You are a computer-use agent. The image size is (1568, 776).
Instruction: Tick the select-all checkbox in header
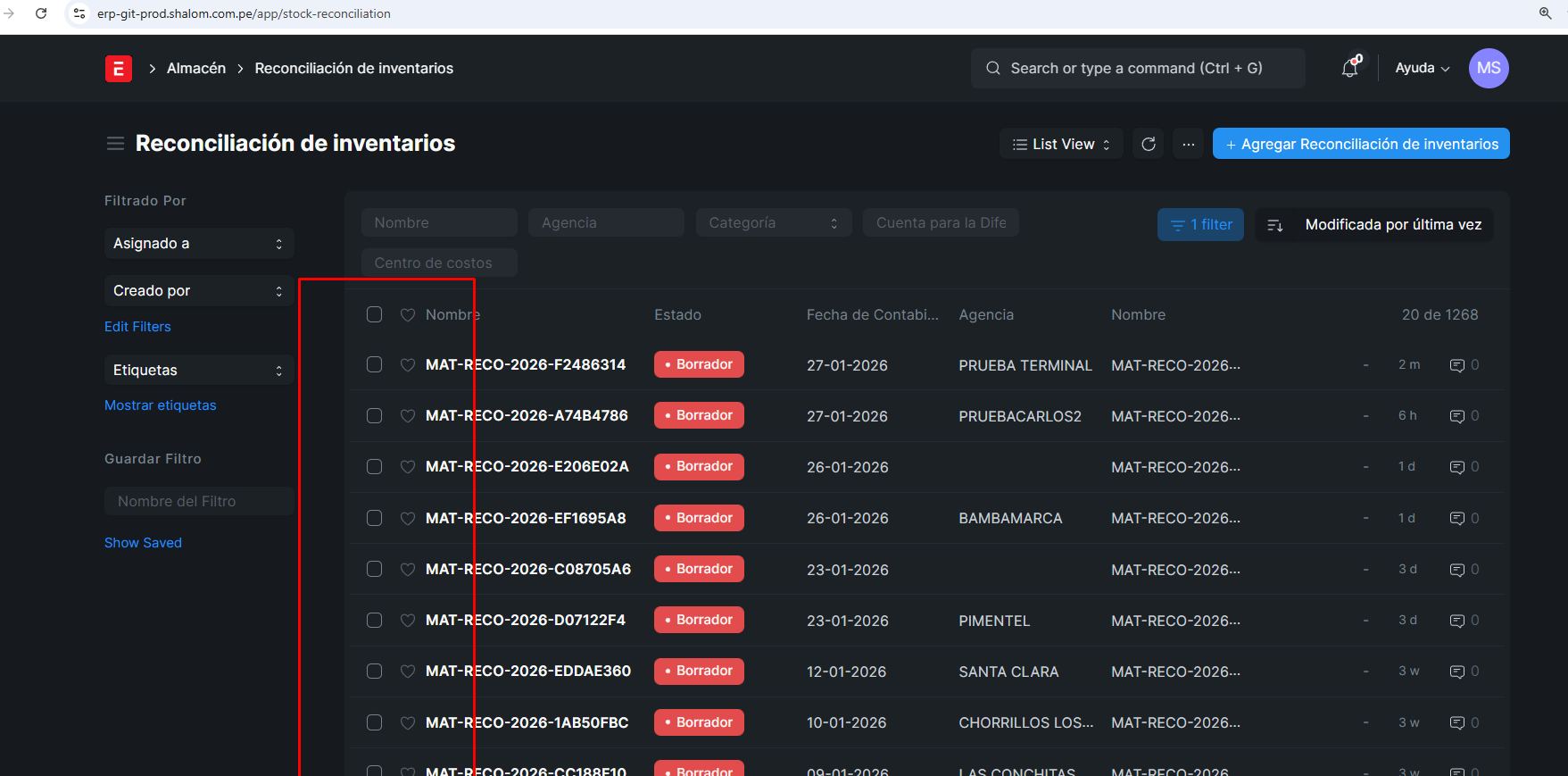click(375, 314)
